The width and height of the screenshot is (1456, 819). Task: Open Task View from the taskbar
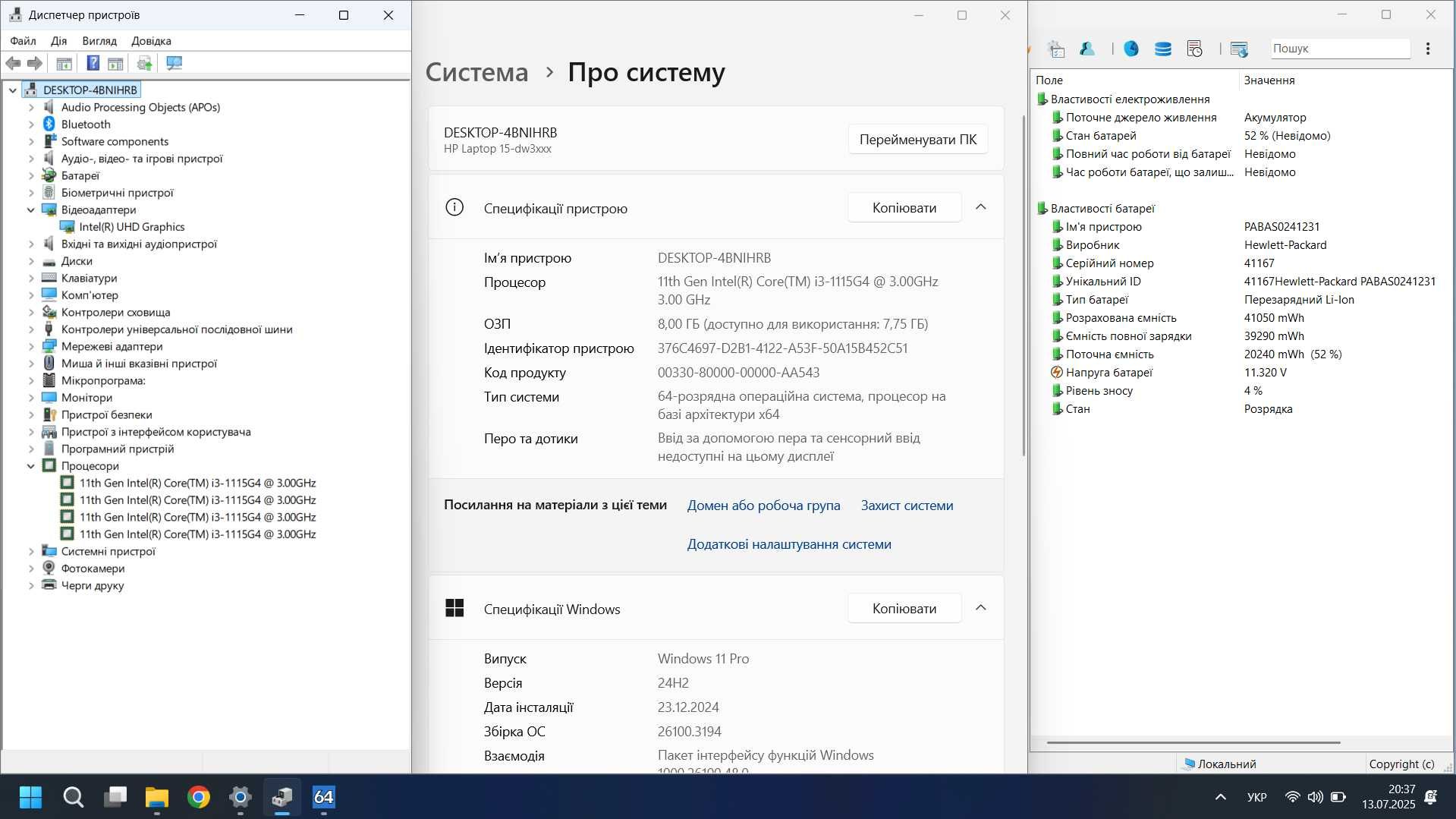[115, 797]
